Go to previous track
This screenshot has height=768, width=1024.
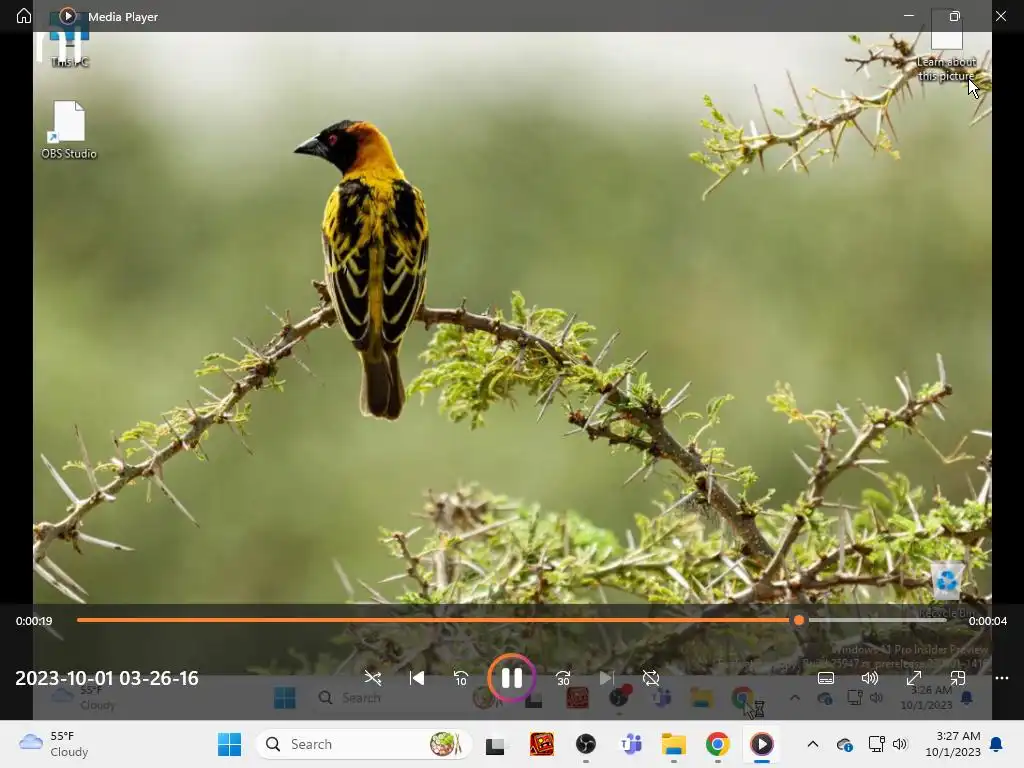pos(417,678)
